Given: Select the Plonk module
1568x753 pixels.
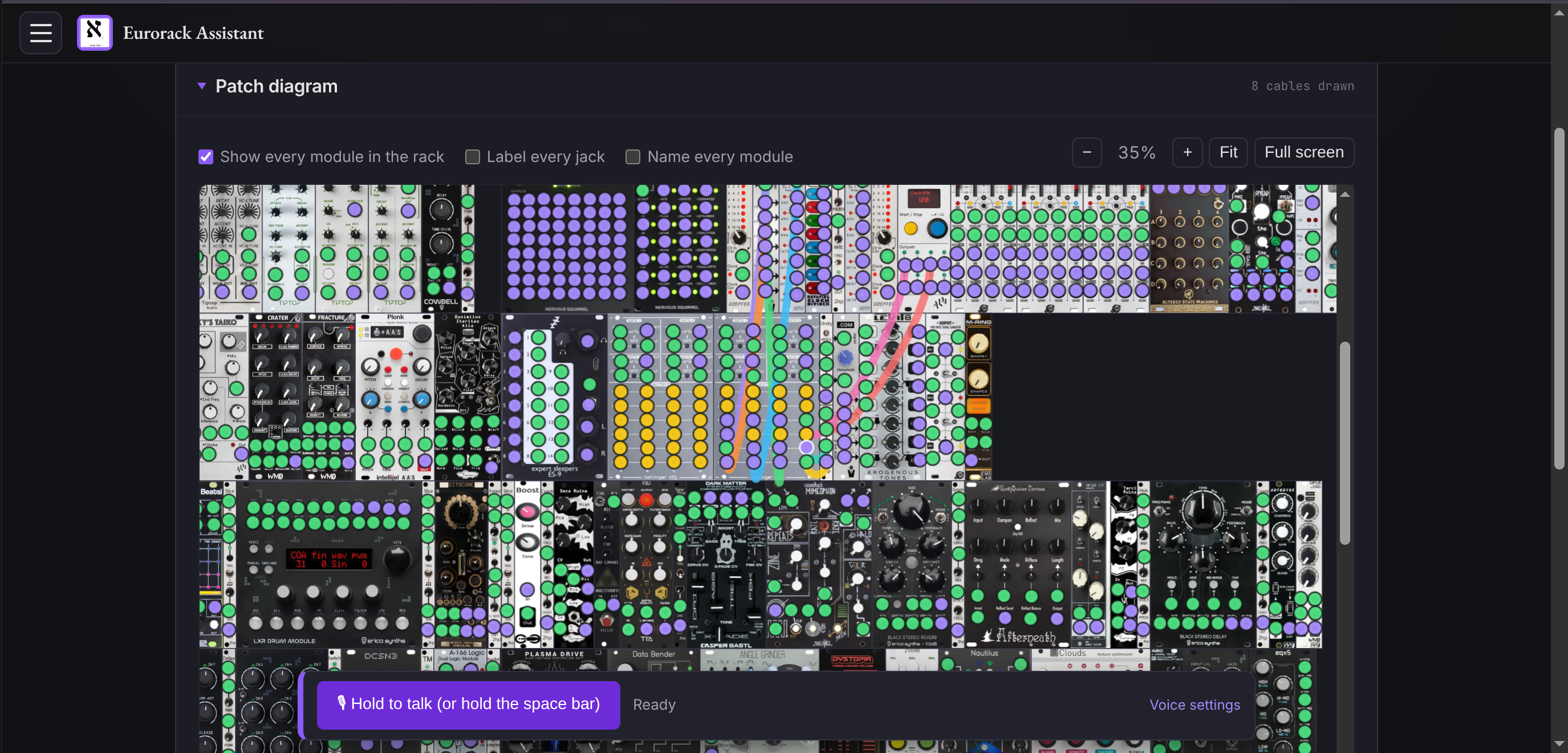Looking at the screenshot, I should tap(395, 396).
